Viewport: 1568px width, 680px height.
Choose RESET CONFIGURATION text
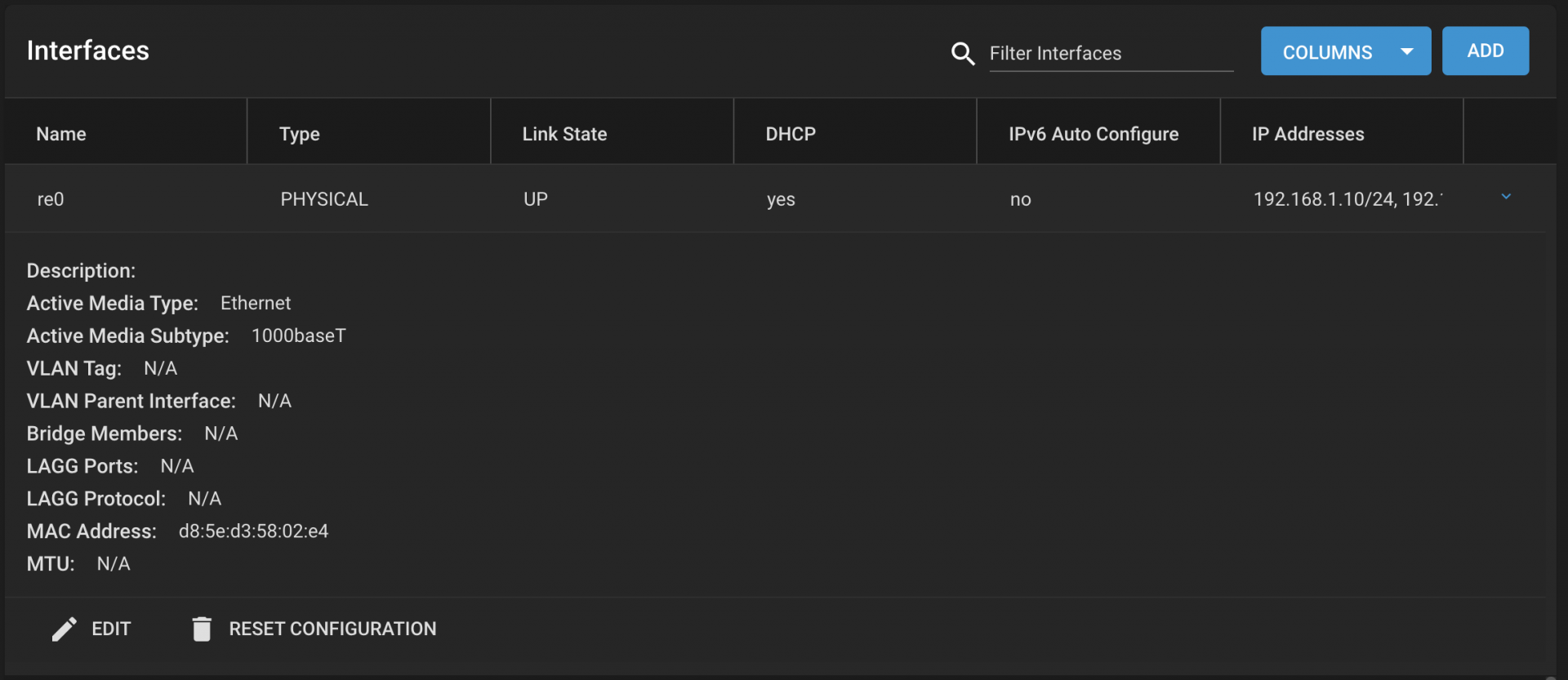(332, 629)
